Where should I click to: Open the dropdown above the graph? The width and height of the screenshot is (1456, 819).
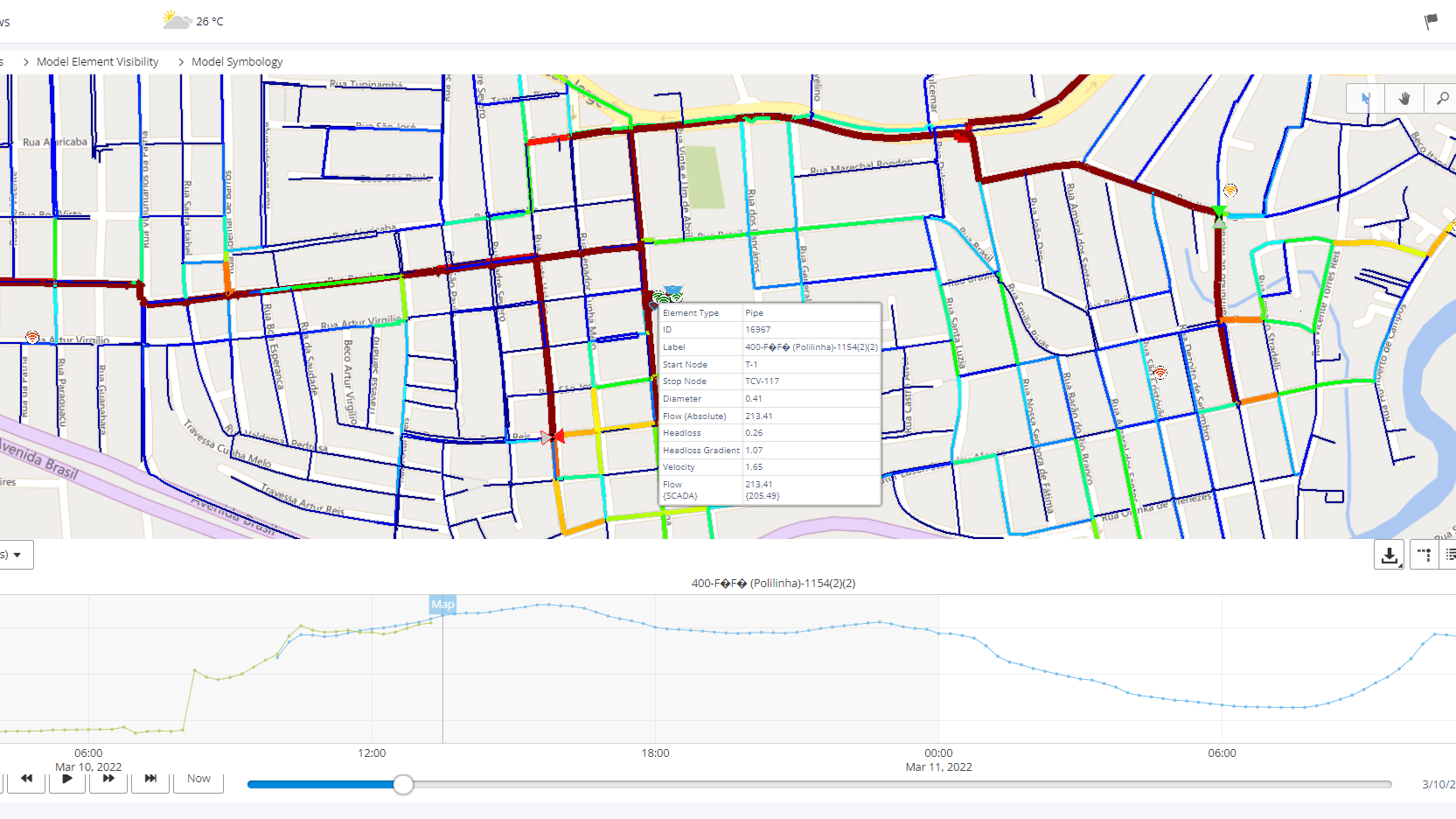pos(16,555)
